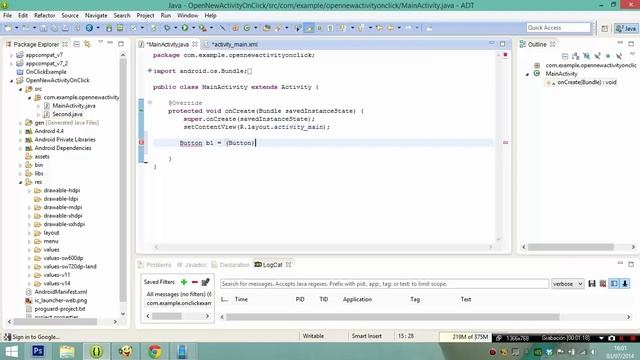
Task: Open the Window menu
Action: tap(187, 16)
